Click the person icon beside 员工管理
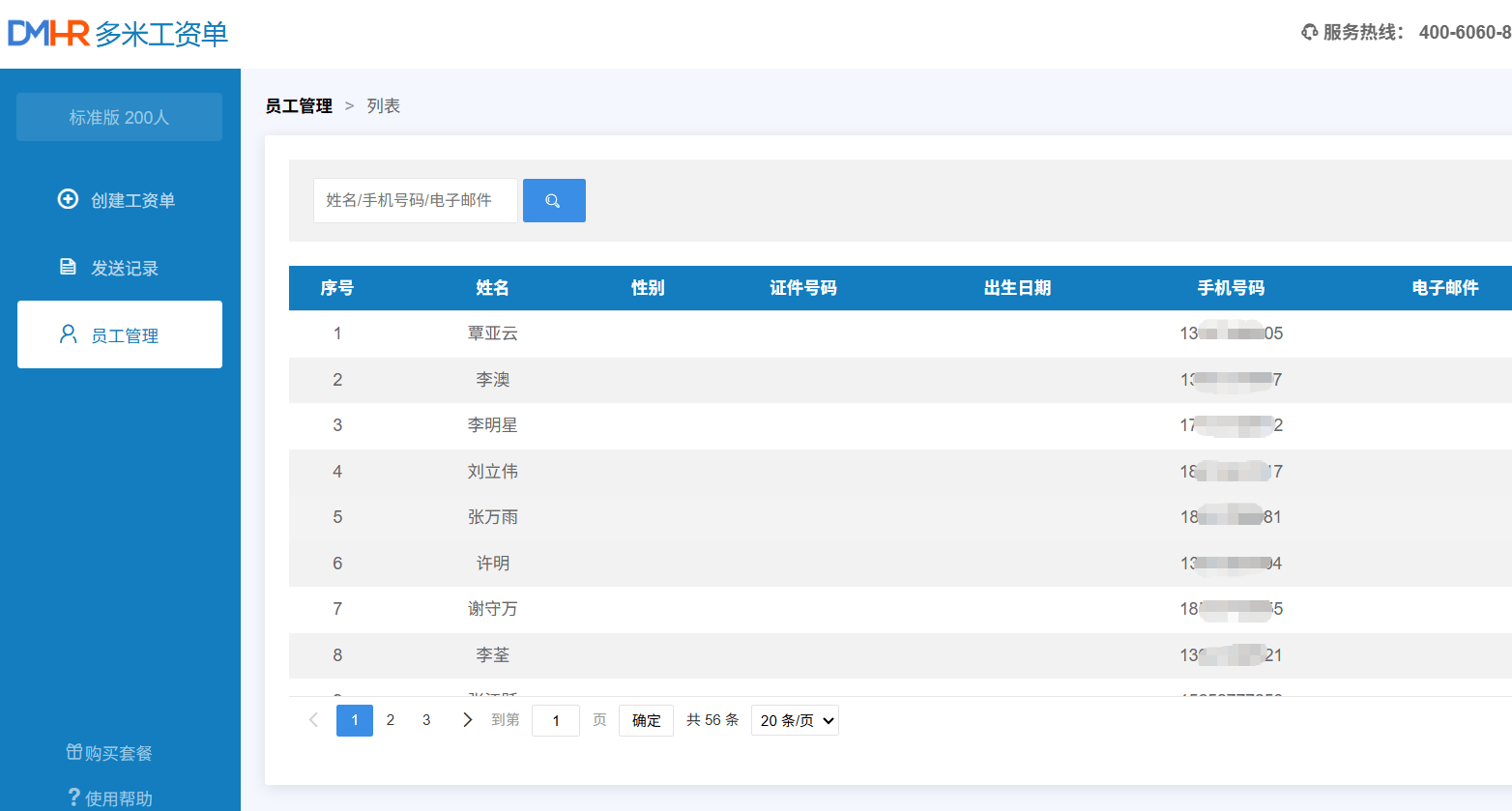 coord(68,334)
